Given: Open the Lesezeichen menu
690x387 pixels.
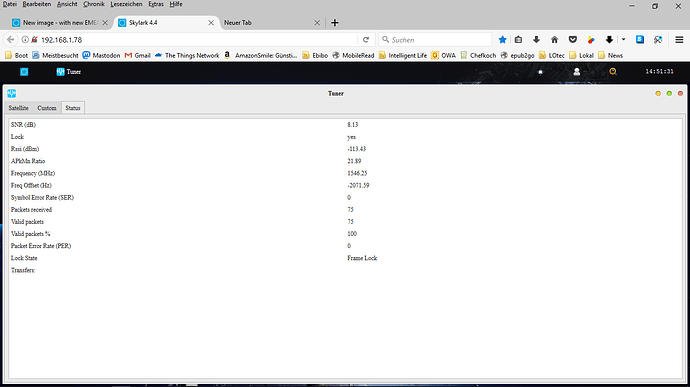Looking at the screenshot, I should pos(126,4).
